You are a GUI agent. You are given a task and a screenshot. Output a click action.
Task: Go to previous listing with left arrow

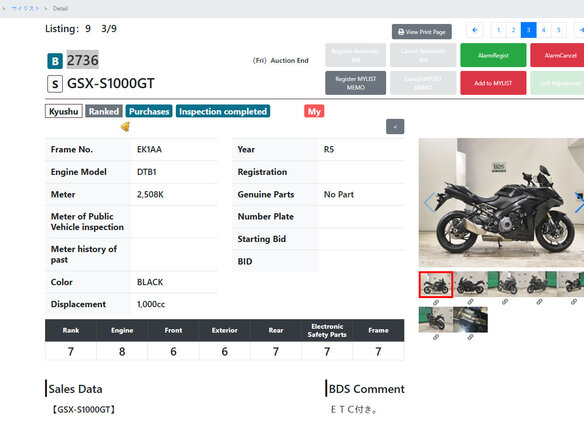coord(475,30)
